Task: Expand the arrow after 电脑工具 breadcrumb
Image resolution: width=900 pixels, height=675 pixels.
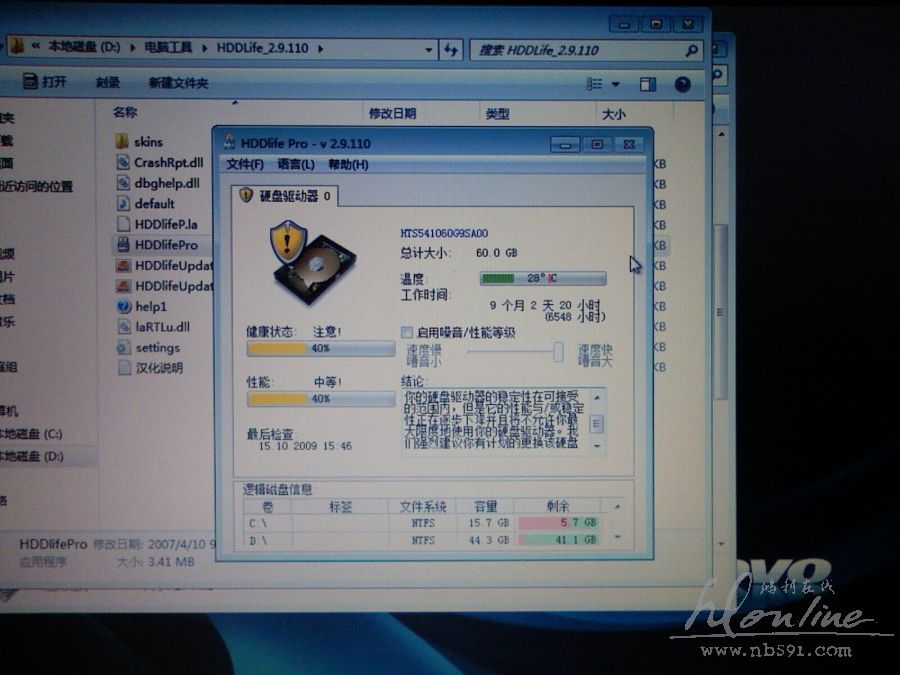Action: pyautogui.click(x=204, y=48)
